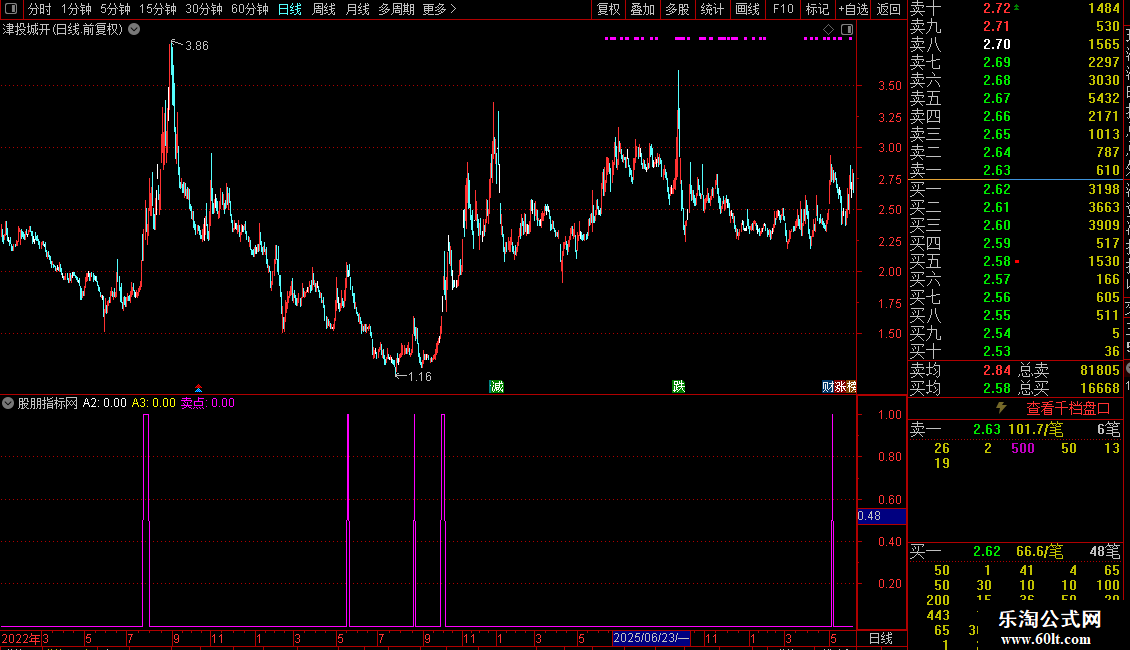The height and width of the screenshot is (650, 1130).
Task: Click the 买均 2.58 average row
Action: pyautogui.click(x=961, y=388)
